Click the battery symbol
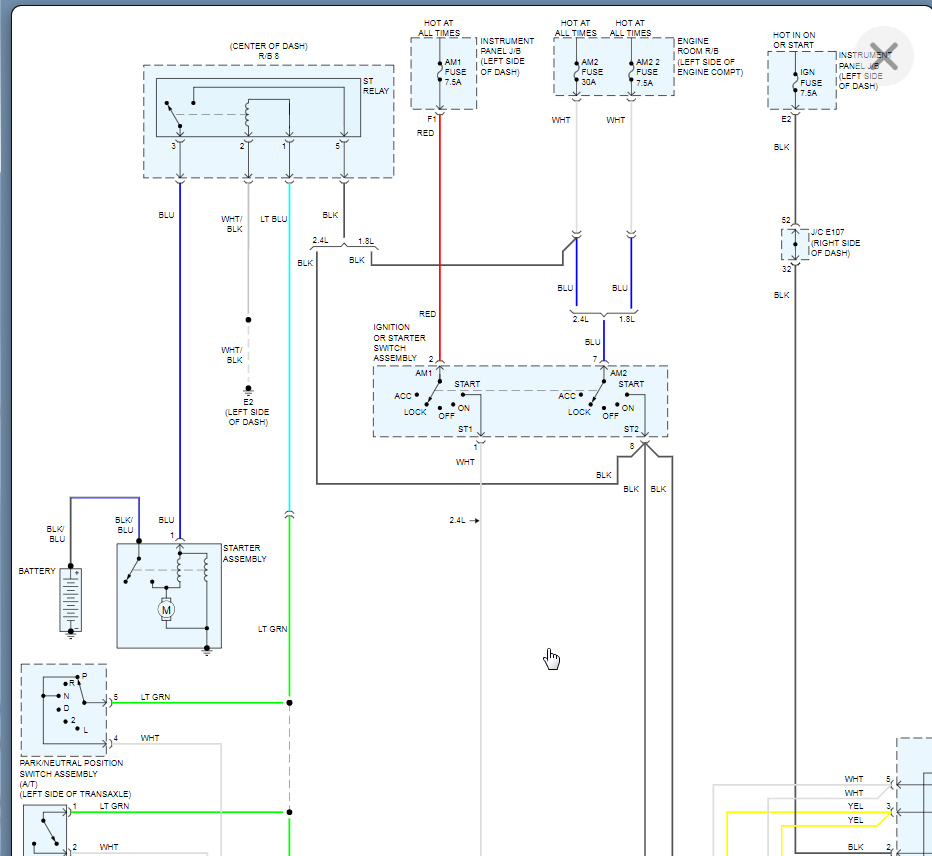Image resolution: width=932 pixels, height=856 pixels. pos(71,600)
